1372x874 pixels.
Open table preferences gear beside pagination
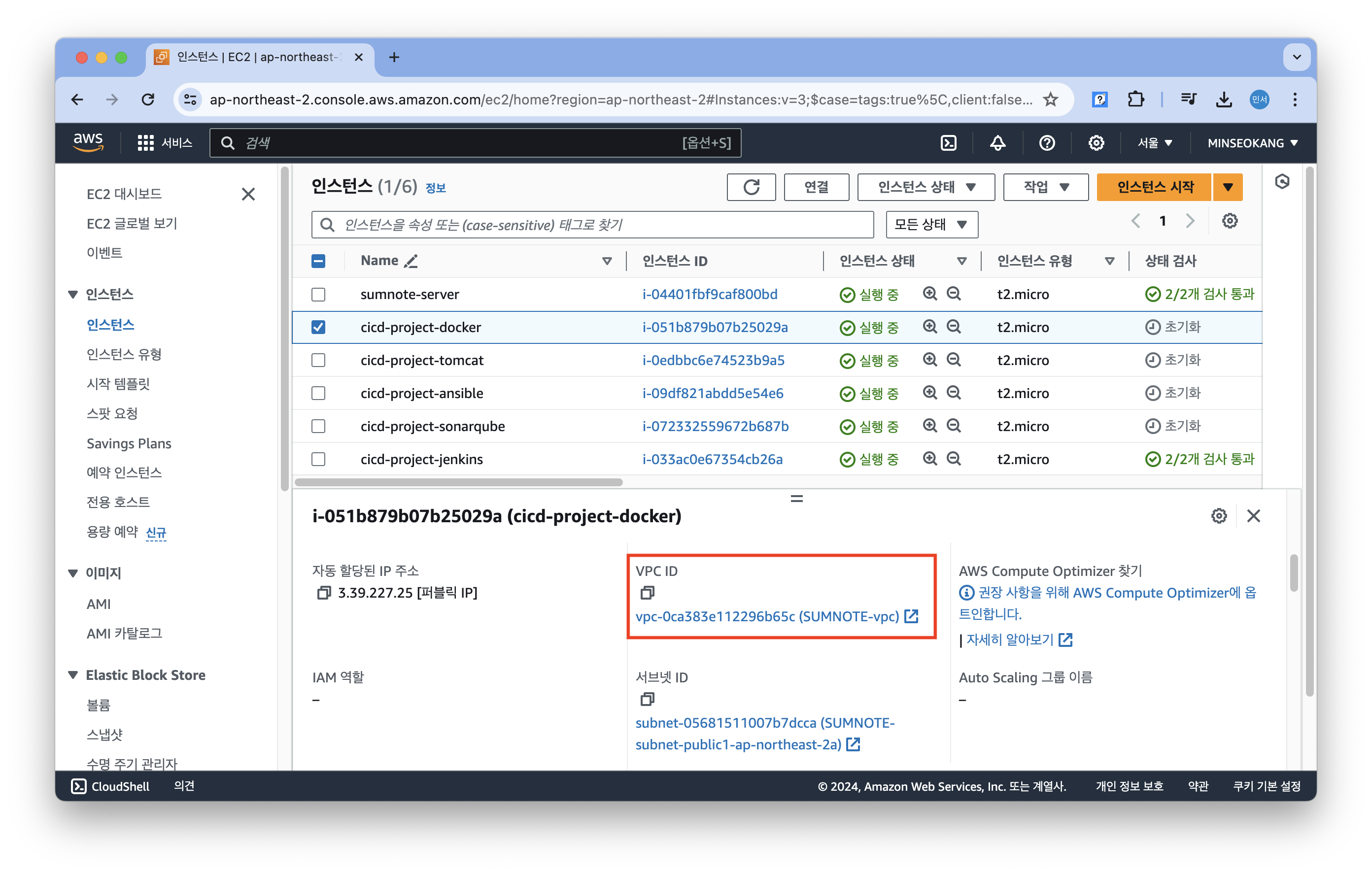click(x=1230, y=221)
